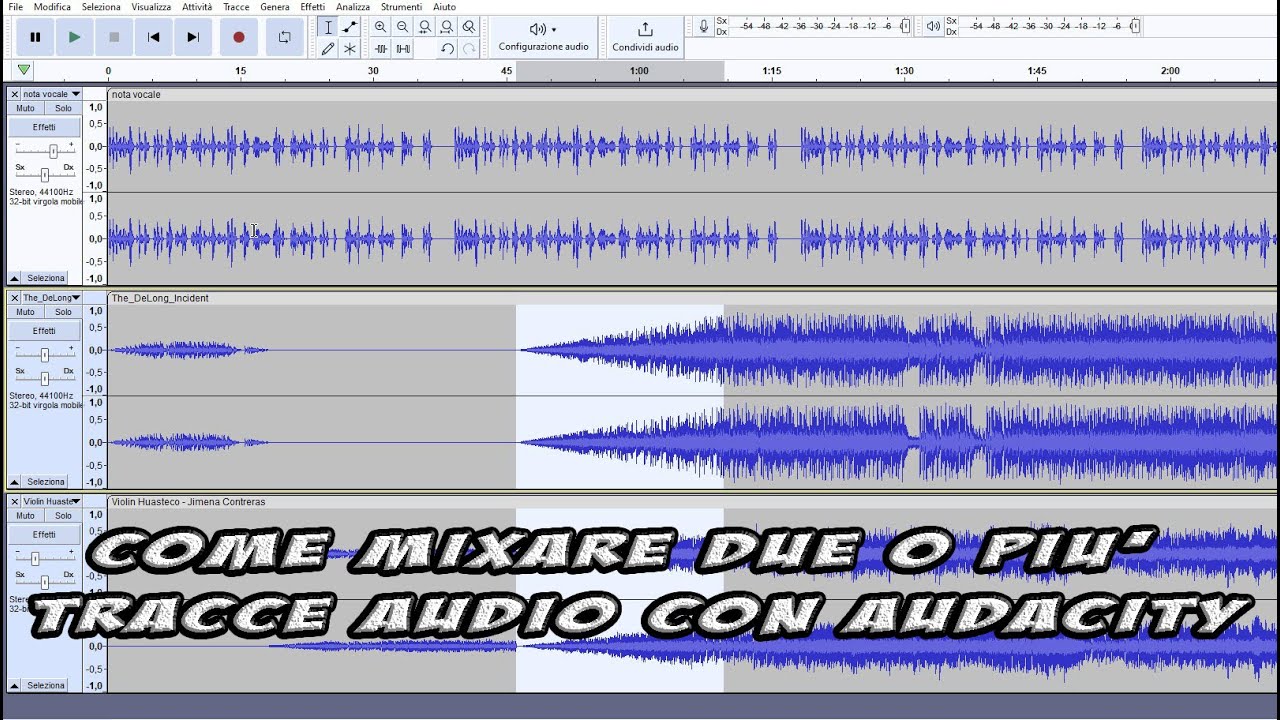Open the Analizza menu
This screenshot has height=720, width=1280.
(353, 7)
